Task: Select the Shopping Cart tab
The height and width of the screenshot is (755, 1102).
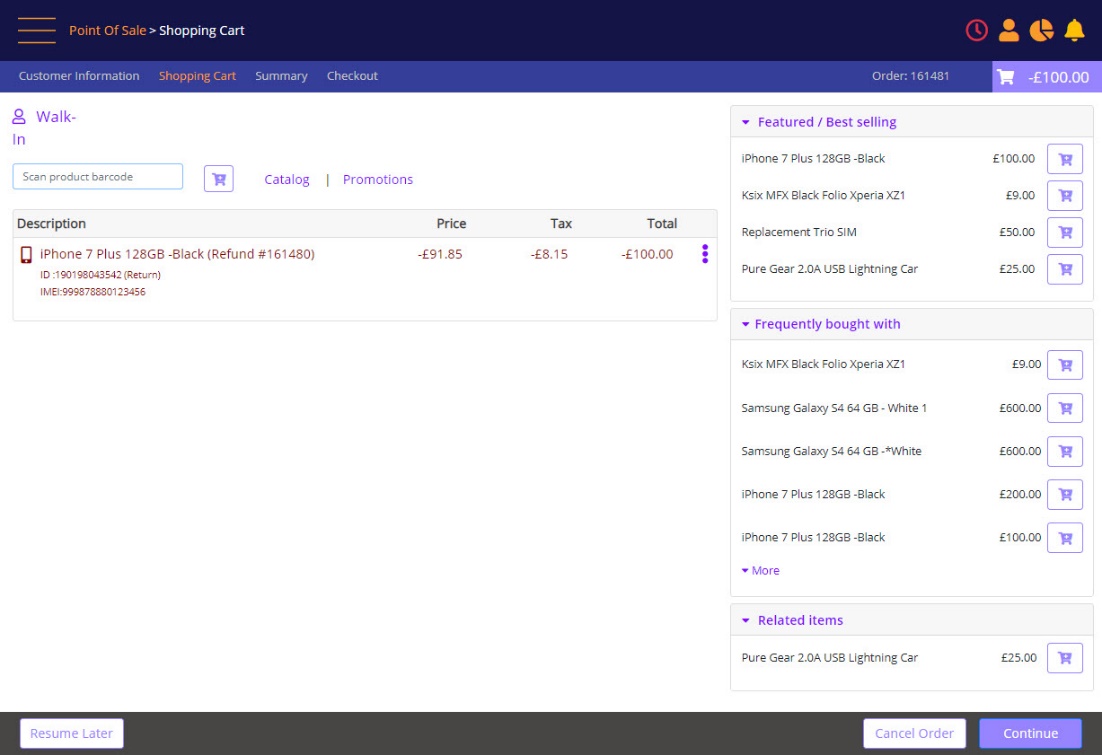Action: (197, 76)
